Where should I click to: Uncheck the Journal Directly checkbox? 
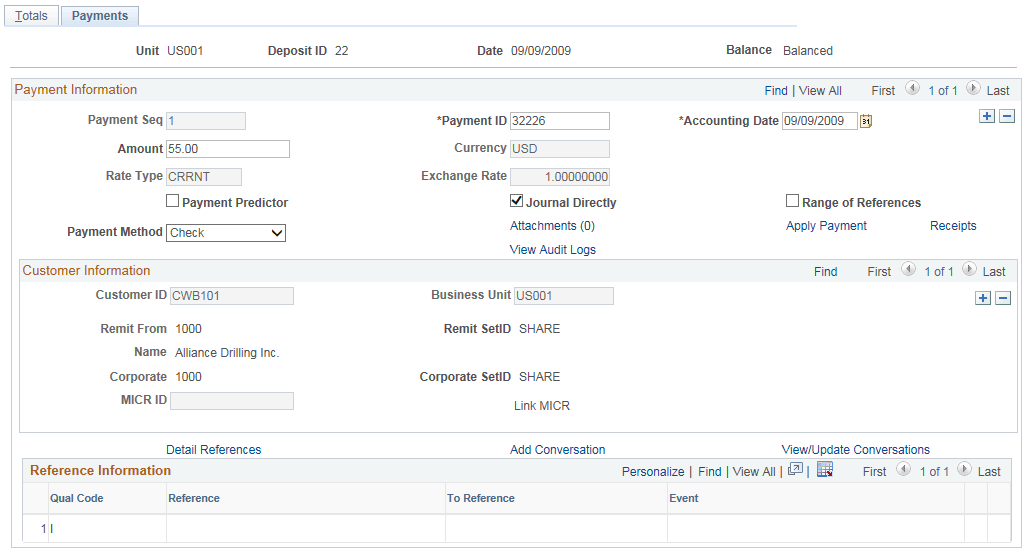[516, 201]
